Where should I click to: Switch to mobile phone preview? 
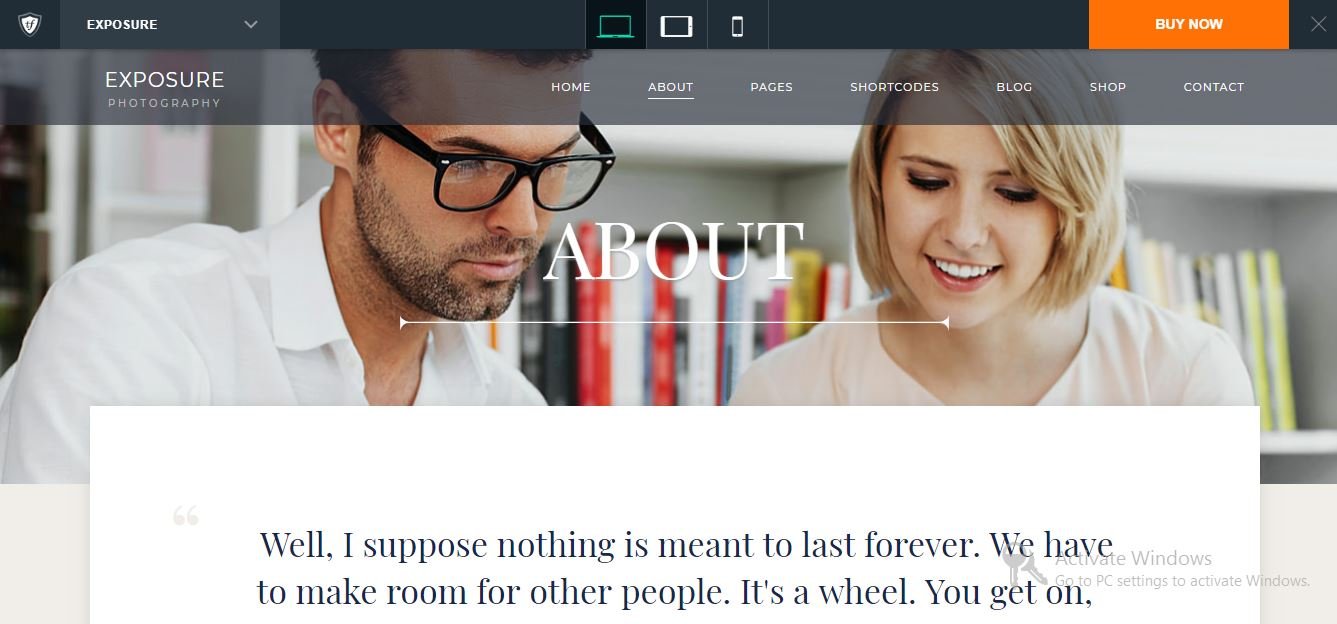point(738,25)
